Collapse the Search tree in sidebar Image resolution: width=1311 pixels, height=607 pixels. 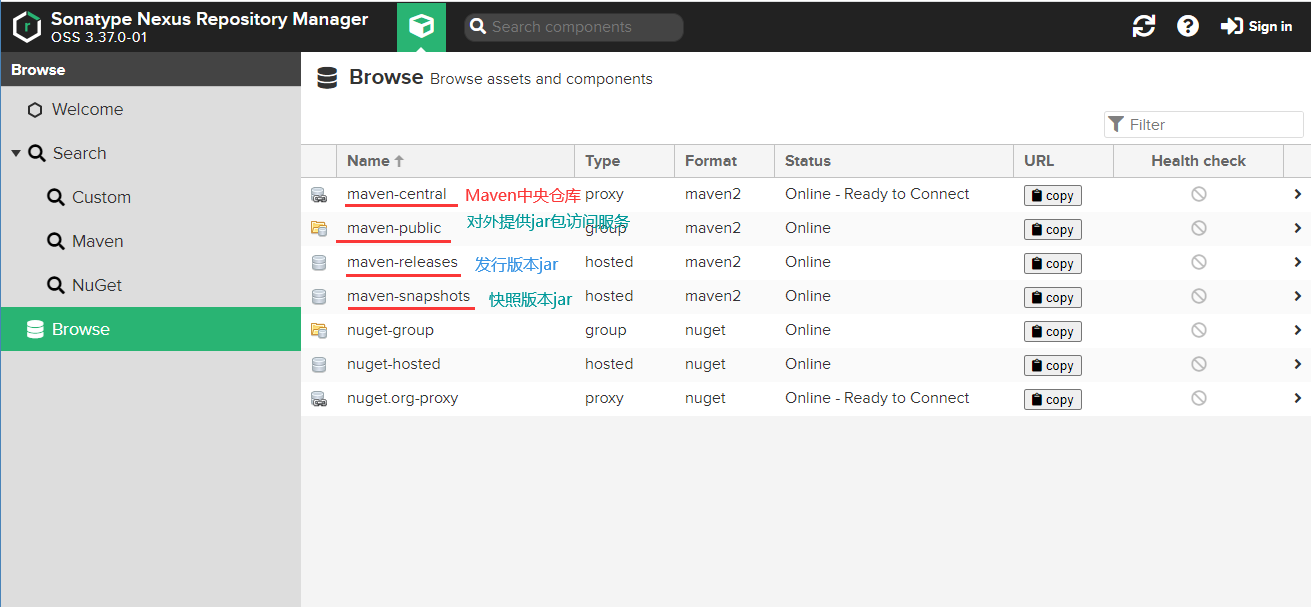(x=16, y=153)
